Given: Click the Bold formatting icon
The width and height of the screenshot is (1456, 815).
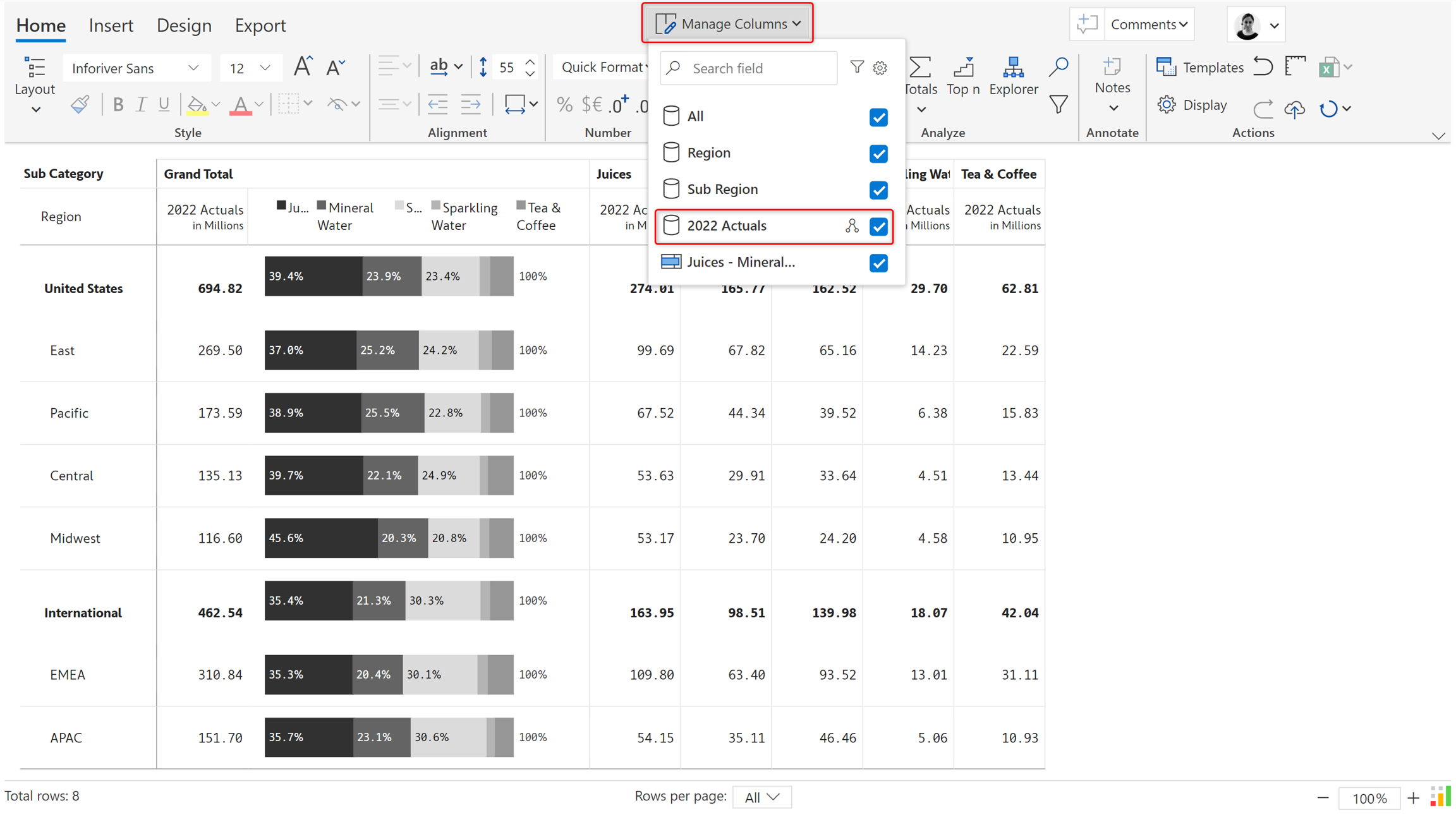Looking at the screenshot, I should (x=118, y=105).
